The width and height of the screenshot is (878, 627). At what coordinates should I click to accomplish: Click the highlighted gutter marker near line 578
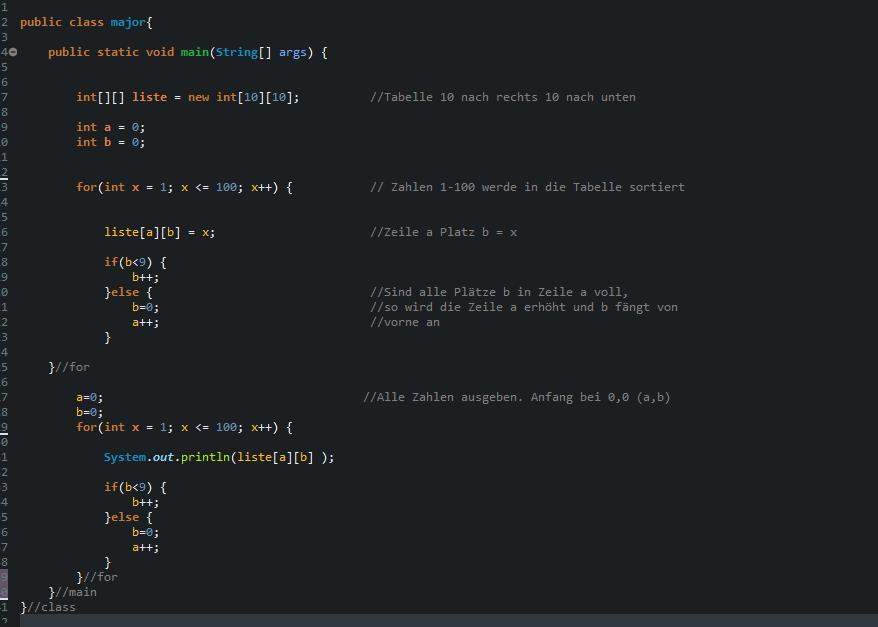[x=6, y=577]
